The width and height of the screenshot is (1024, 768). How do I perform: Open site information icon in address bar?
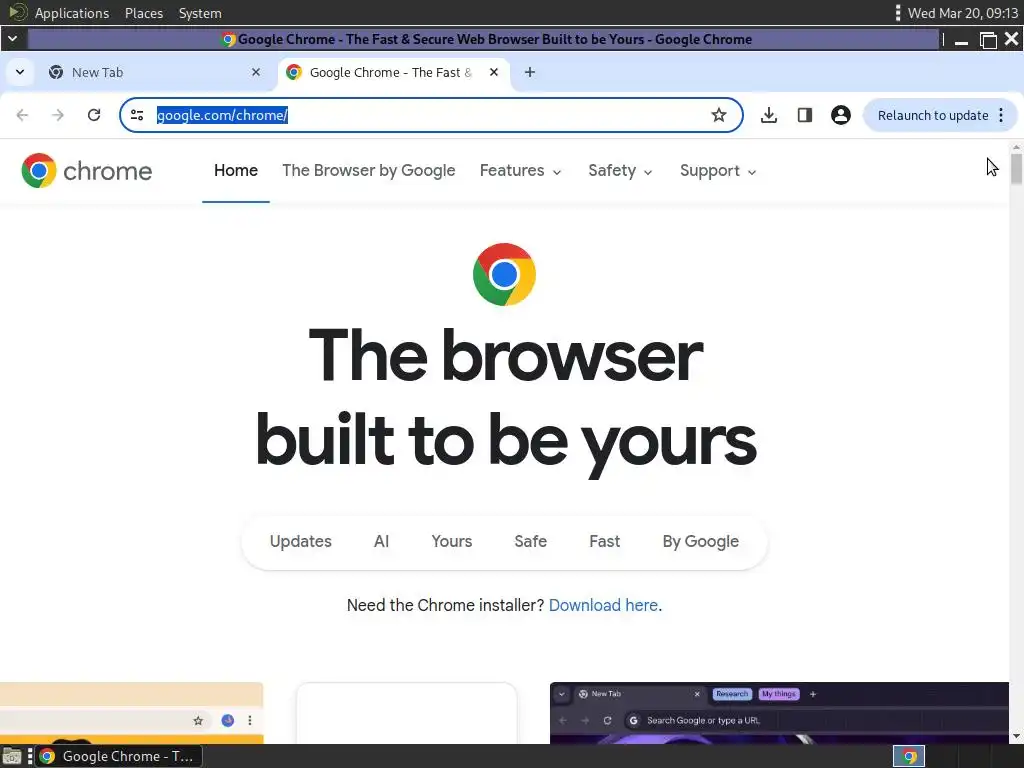[x=137, y=115]
